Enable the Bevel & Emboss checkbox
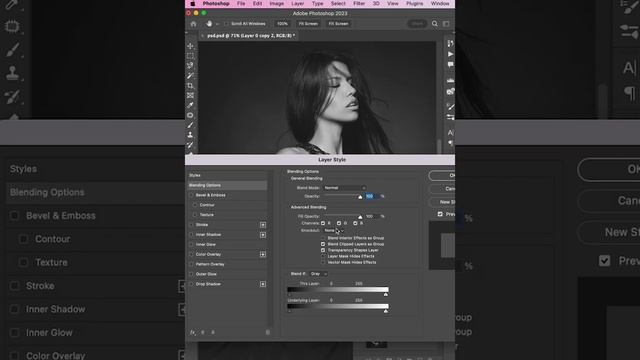640x360 pixels. (191, 195)
